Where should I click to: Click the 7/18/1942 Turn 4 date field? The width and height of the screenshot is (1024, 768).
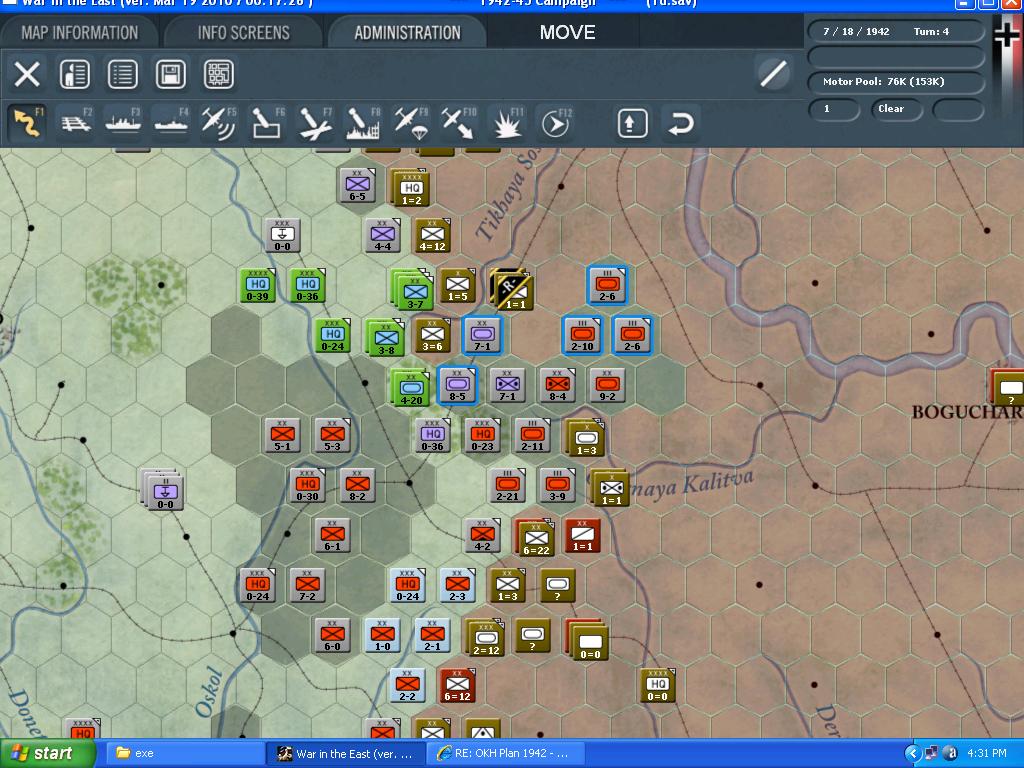[x=896, y=31]
